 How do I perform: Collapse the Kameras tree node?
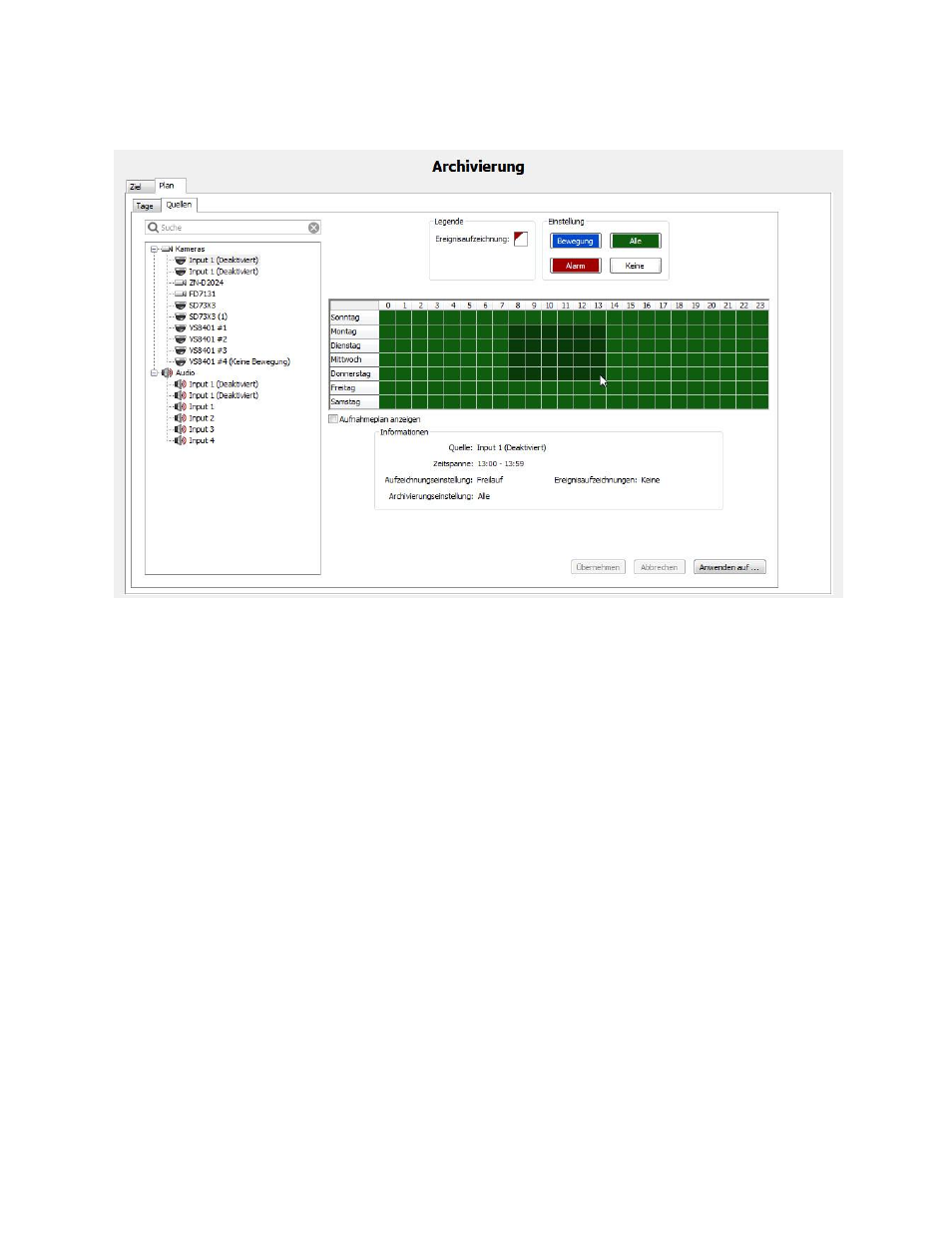pyautogui.click(x=155, y=250)
